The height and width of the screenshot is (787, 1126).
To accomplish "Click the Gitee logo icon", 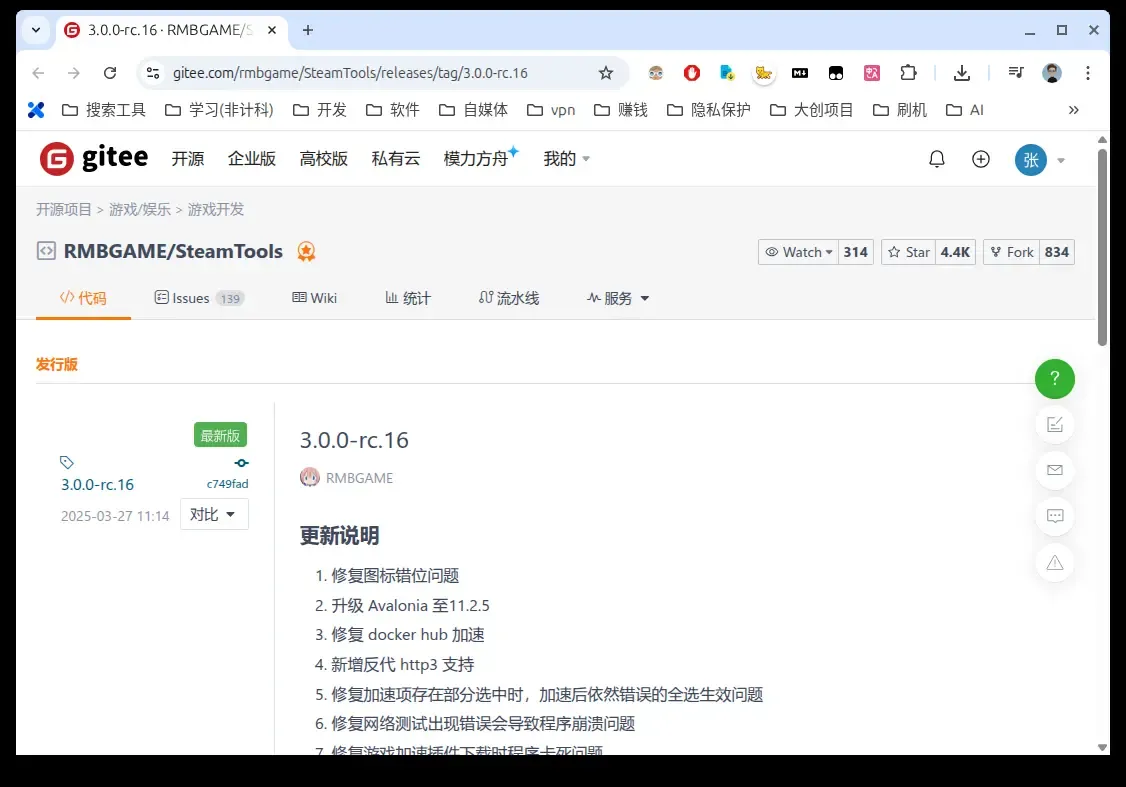I will click(58, 157).
